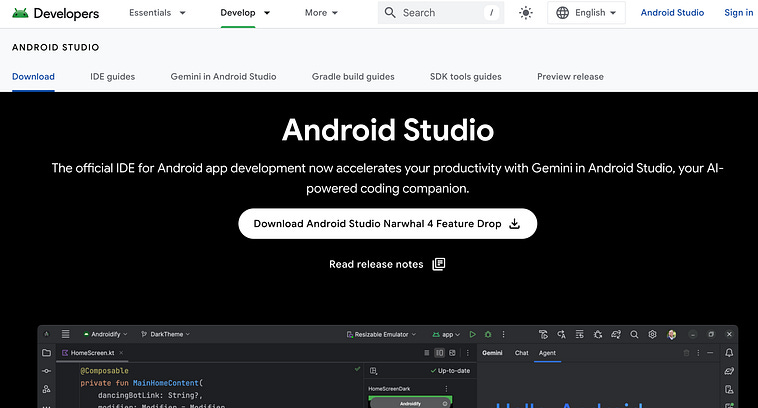Expand the Essentials dropdown menu

click(x=157, y=13)
